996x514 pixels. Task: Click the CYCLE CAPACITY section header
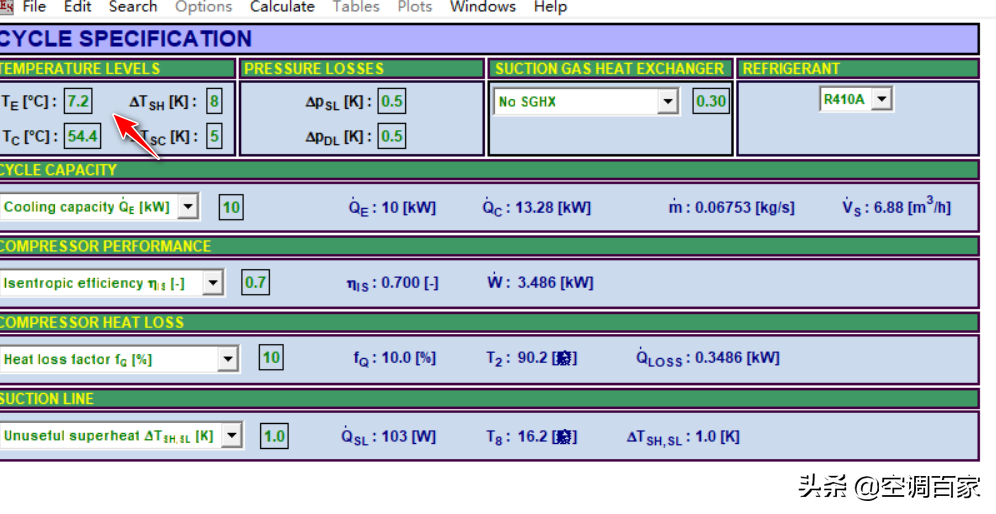pyautogui.click(x=488, y=170)
